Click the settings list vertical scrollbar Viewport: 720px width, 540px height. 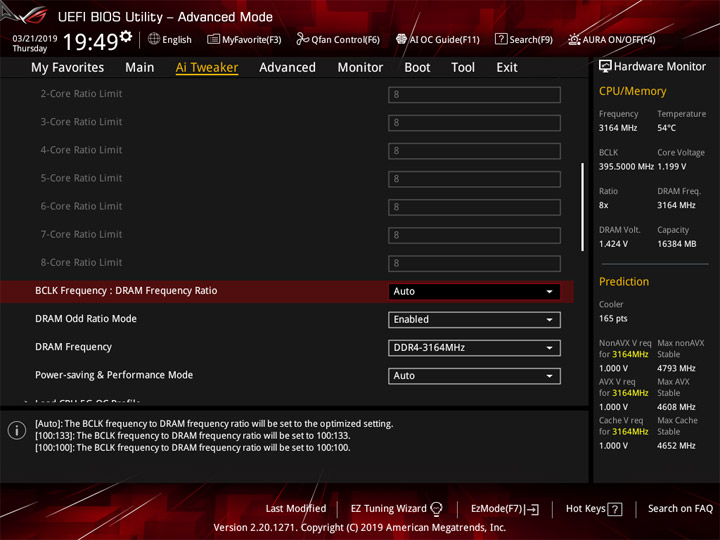coord(583,207)
